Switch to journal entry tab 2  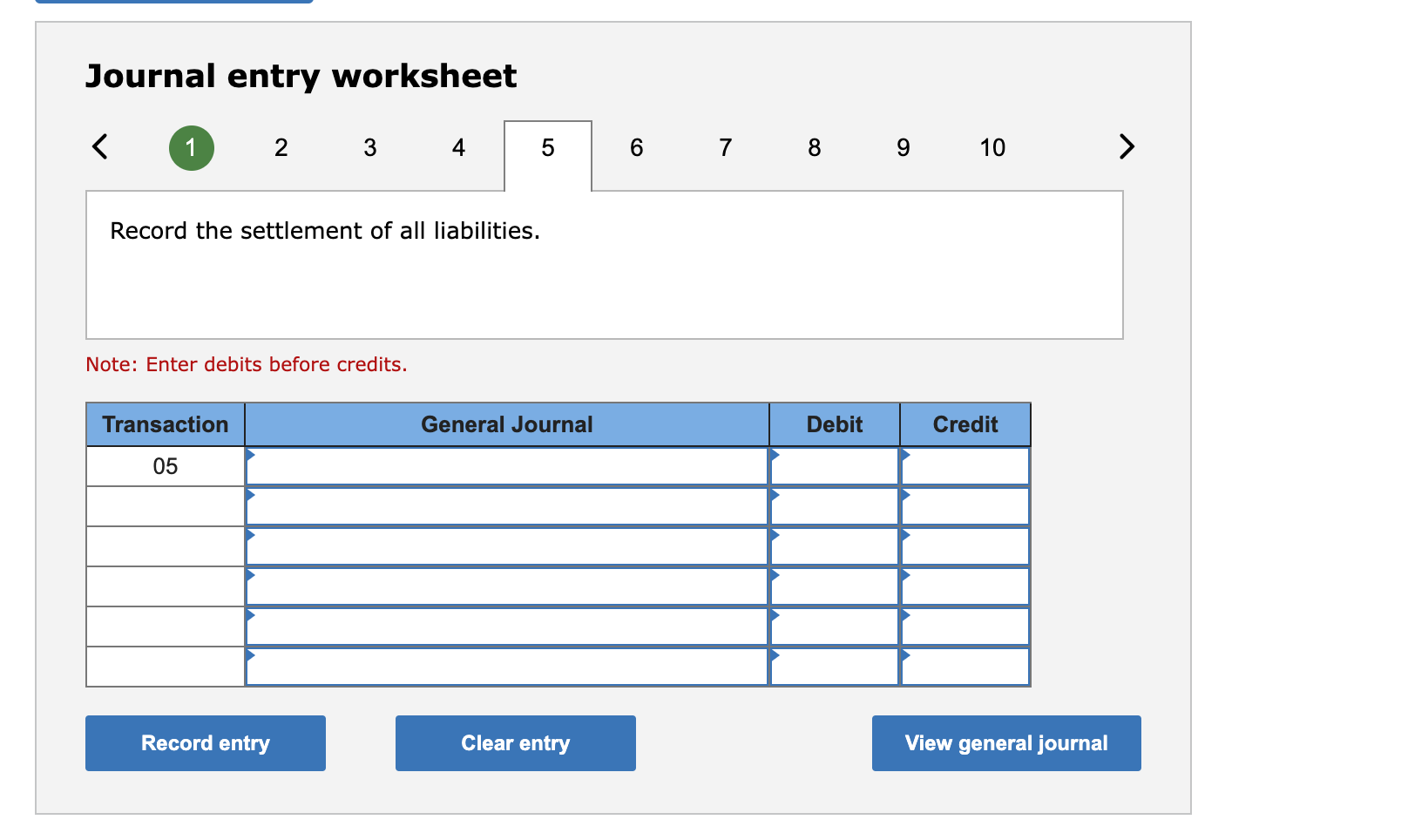tap(281, 148)
